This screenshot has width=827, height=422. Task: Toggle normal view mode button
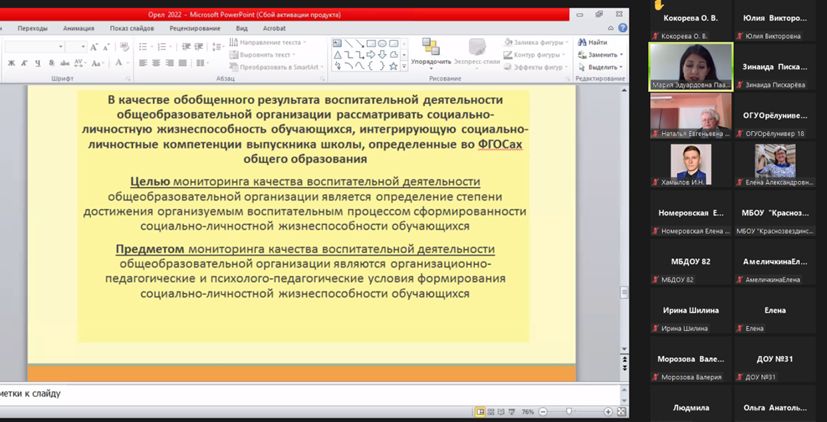(x=481, y=411)
